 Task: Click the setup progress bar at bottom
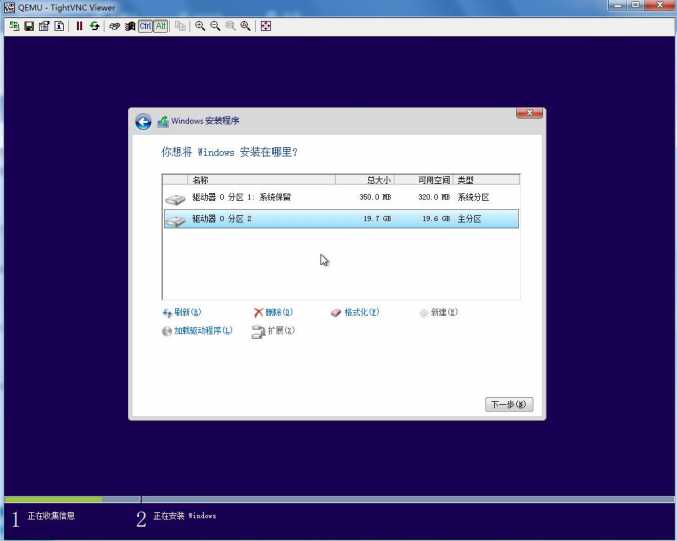[338, 500]
